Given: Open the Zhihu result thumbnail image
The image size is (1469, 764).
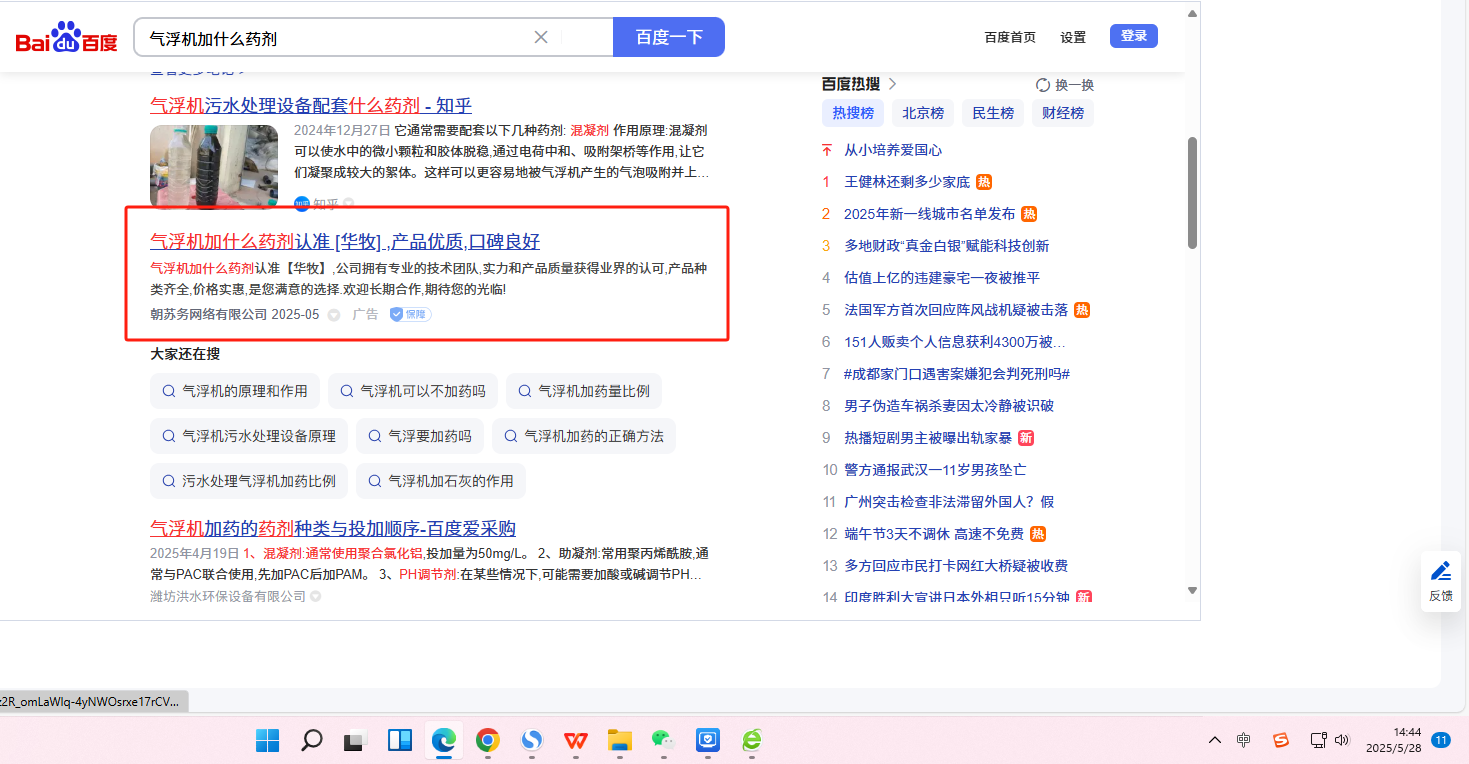Looking at the screenshot, I should (214, 166).
